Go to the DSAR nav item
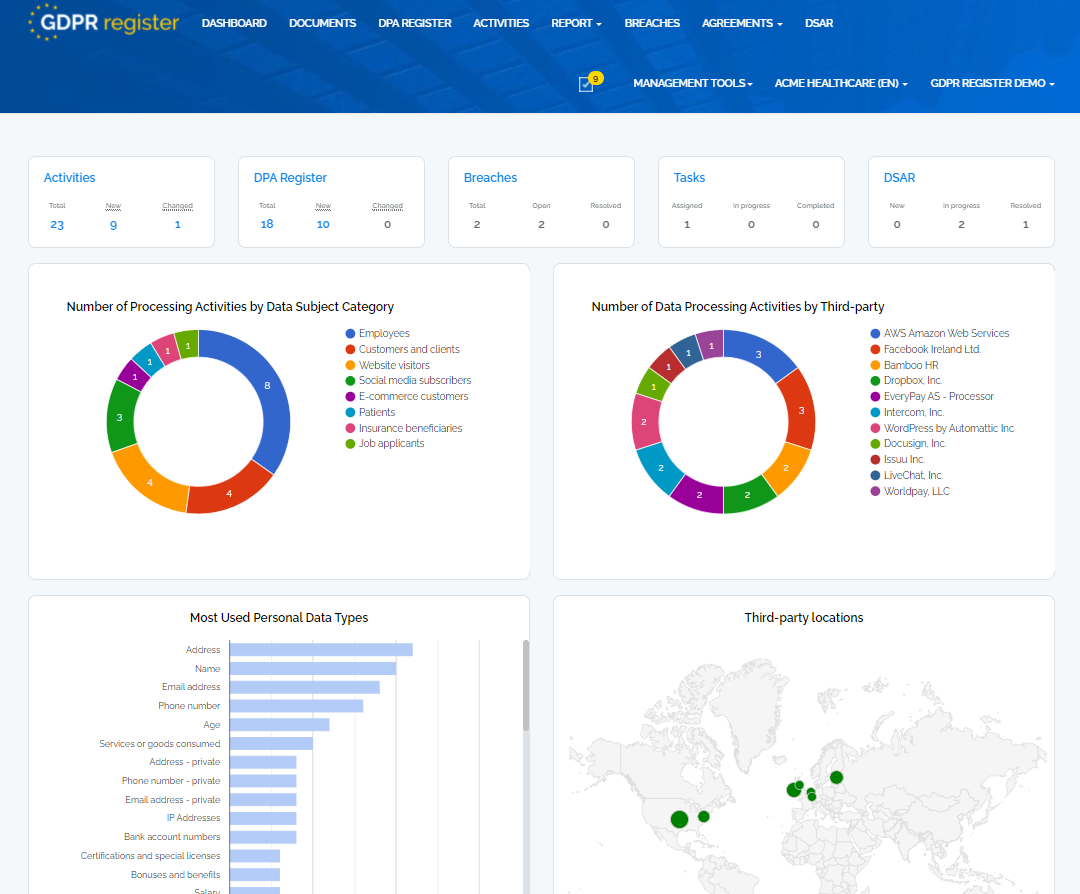Viewport: 1080px width, 894px height. (819, 23)
